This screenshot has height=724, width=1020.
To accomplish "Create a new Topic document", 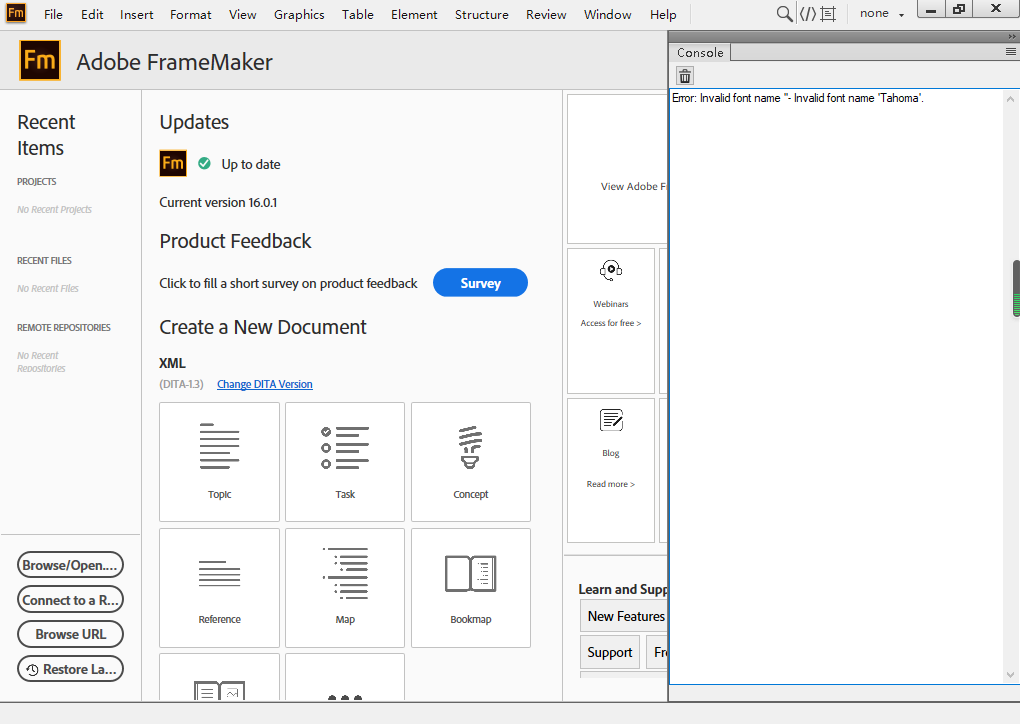I will [219, 462].
